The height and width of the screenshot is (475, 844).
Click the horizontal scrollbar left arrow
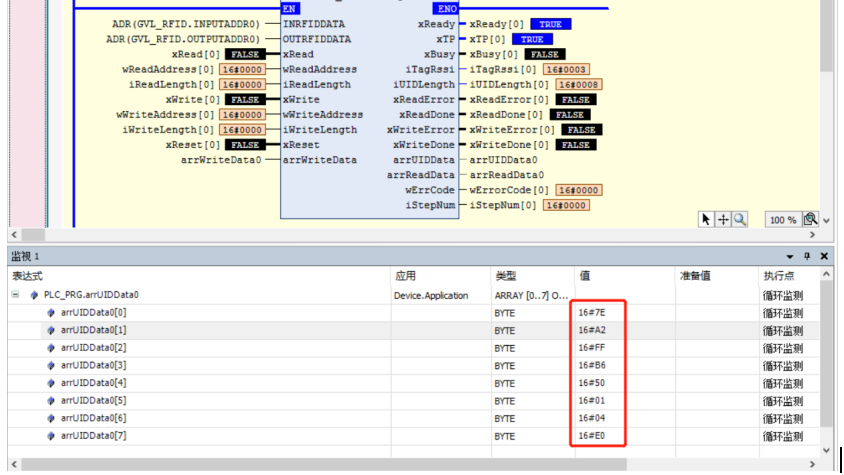14,465
